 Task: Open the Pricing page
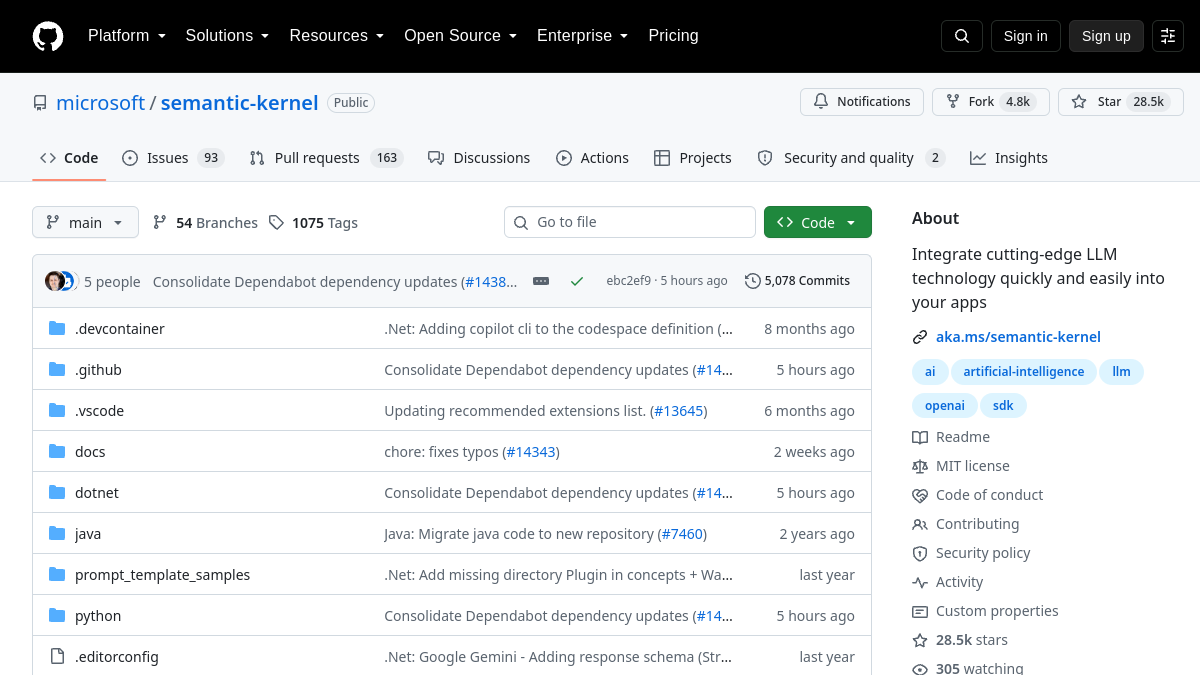click(673, 36)
